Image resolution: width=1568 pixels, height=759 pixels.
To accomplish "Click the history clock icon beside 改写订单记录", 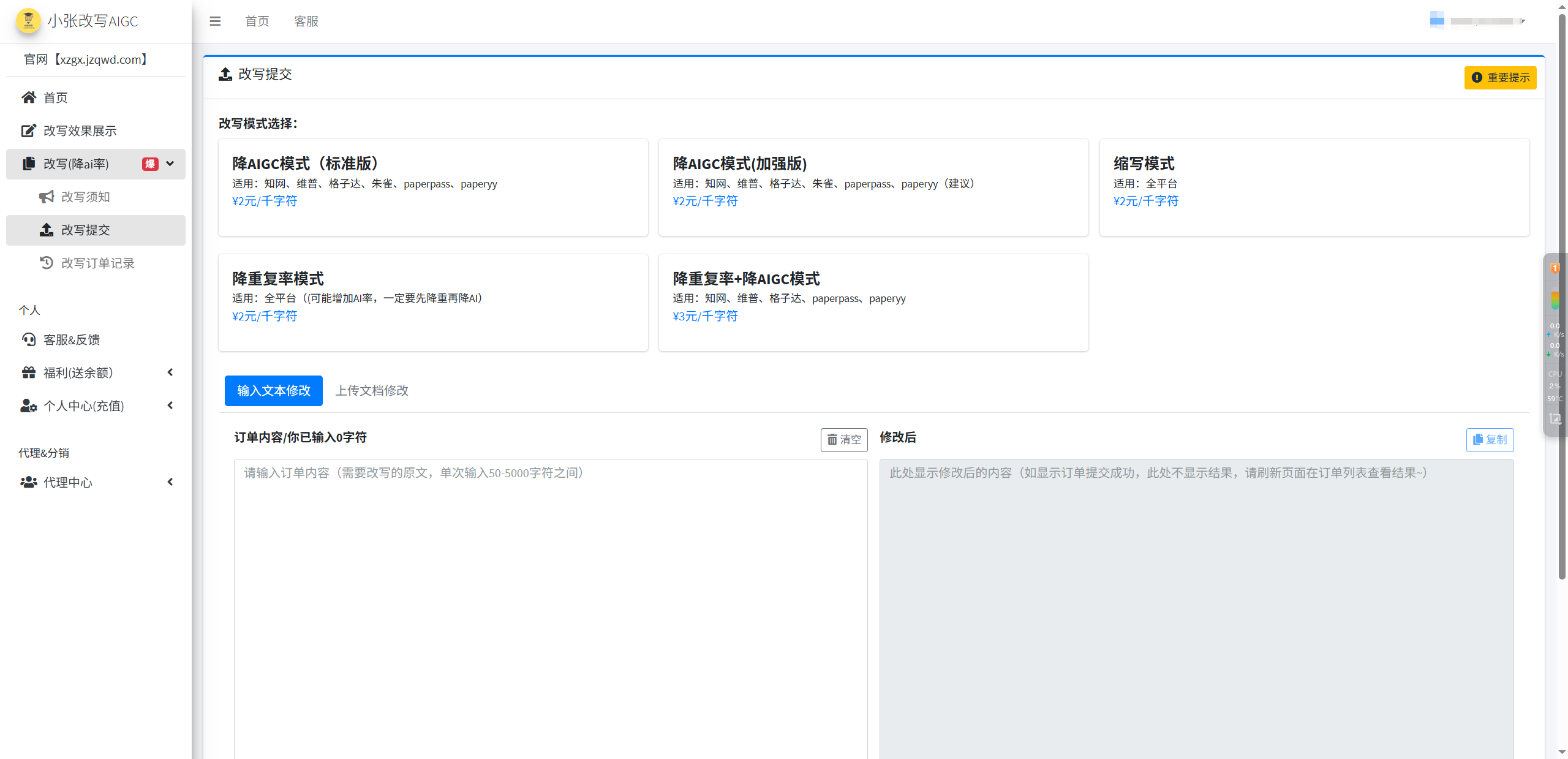I will tap(47, 262).
